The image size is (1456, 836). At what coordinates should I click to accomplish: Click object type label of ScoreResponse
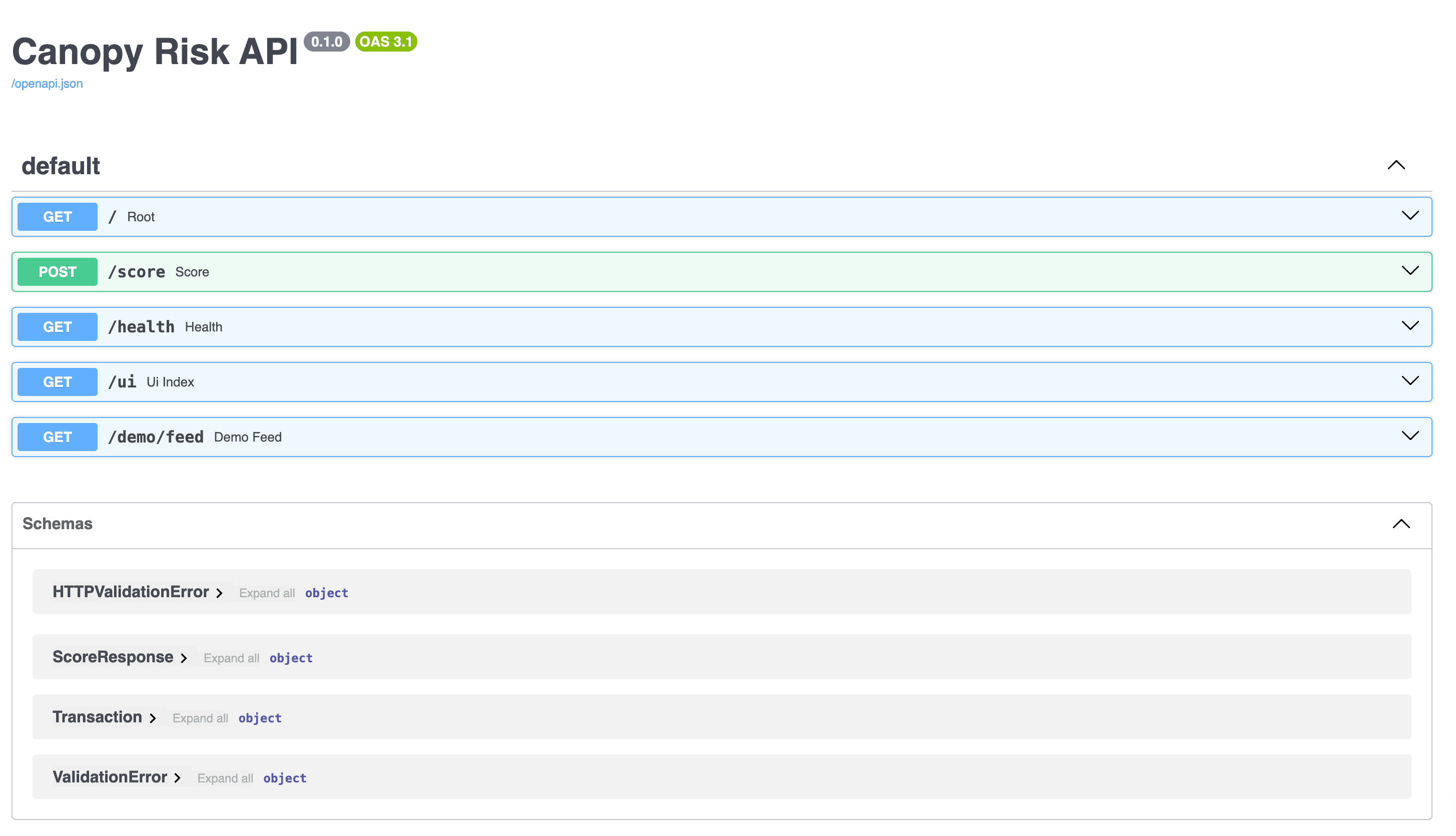coord(291,659)
